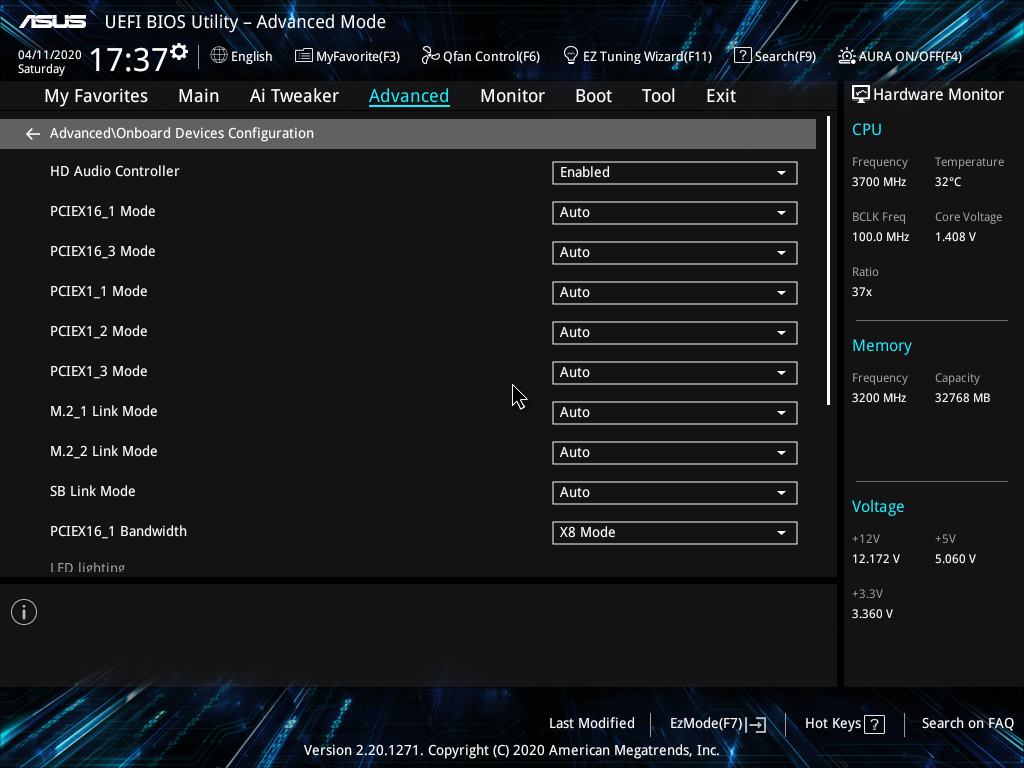
Task: Switch to the My Favorites tab
Action: 96,96
